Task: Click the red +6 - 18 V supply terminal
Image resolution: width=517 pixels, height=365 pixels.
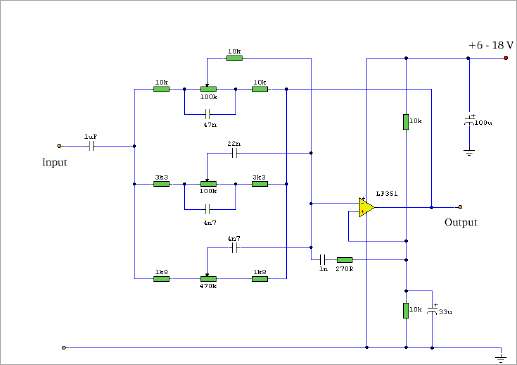Action: point(506,58)
